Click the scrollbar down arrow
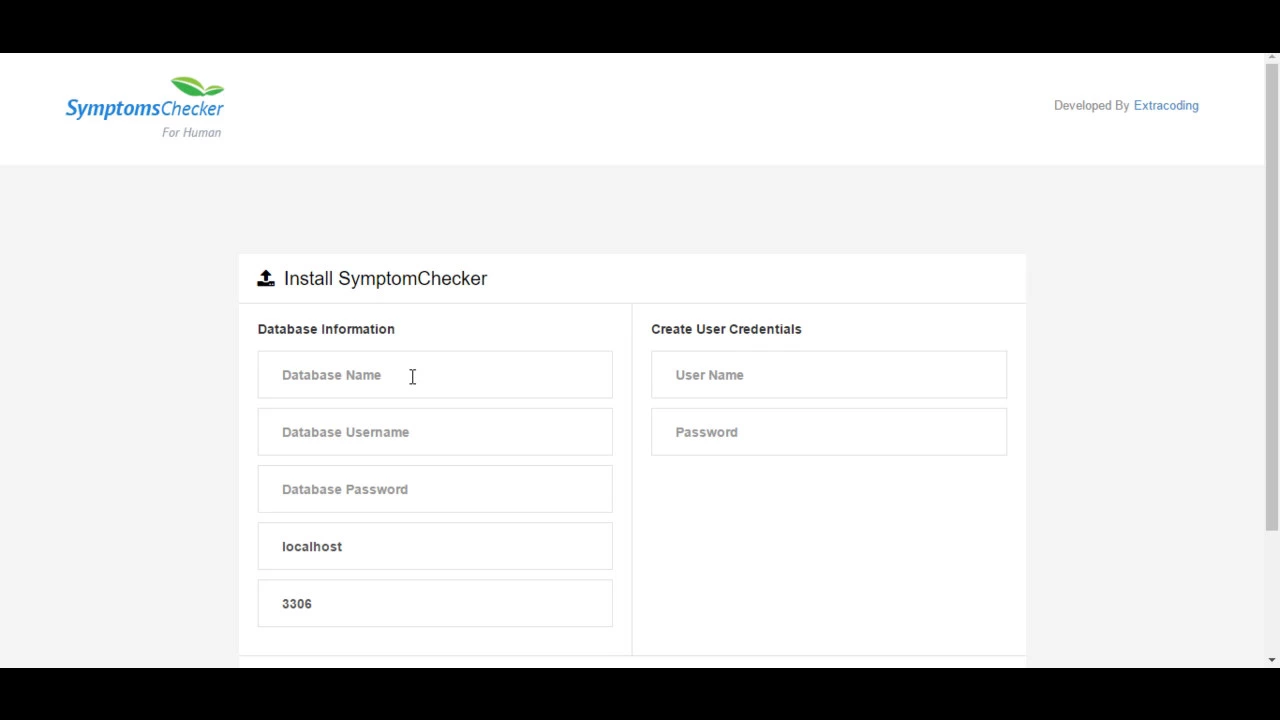This screenshot has height=720, width=1280. (1272, 660)
